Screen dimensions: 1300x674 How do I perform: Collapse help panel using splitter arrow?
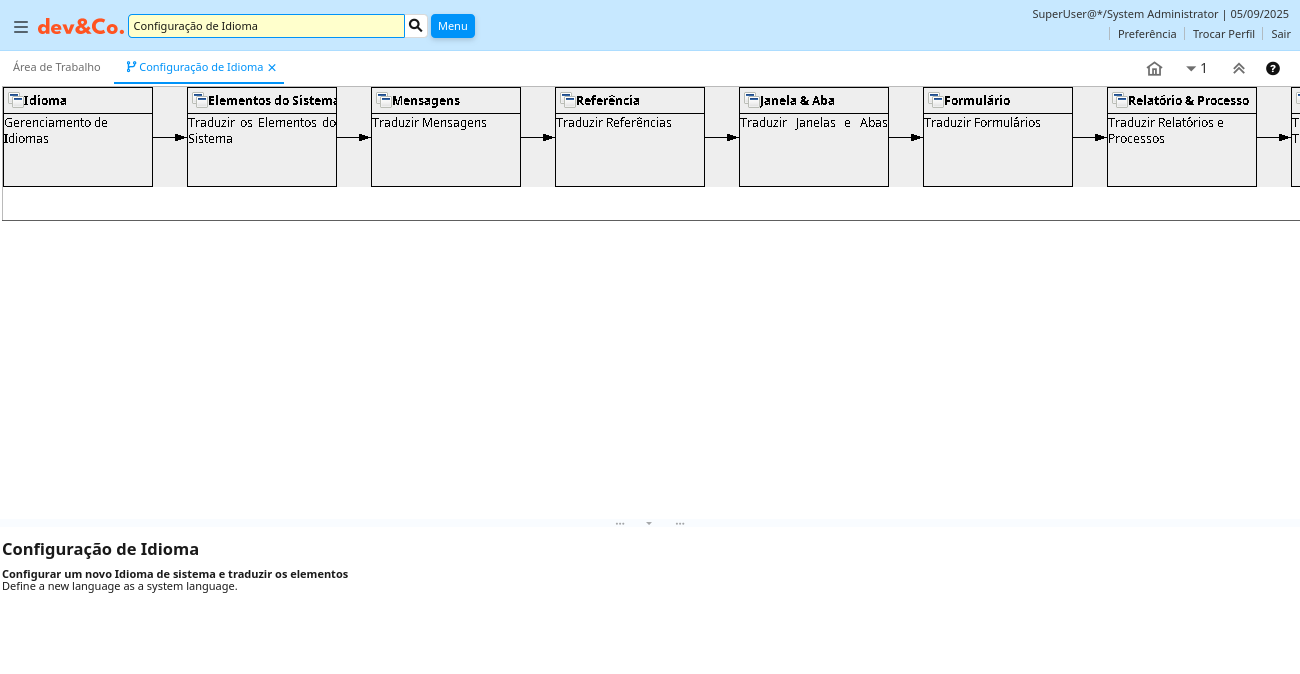click(649, 523)
